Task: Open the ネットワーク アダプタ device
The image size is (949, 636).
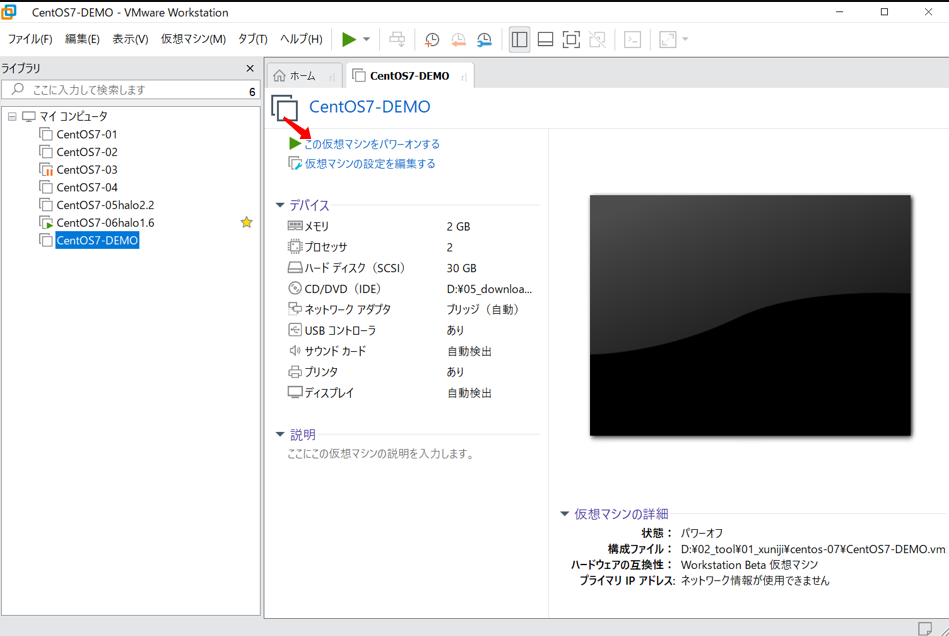Action: [x=340, y=309]
